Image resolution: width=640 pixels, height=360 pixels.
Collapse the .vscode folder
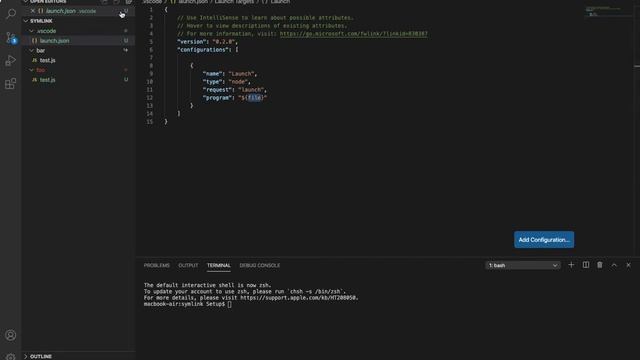click(x=31, y=31)
